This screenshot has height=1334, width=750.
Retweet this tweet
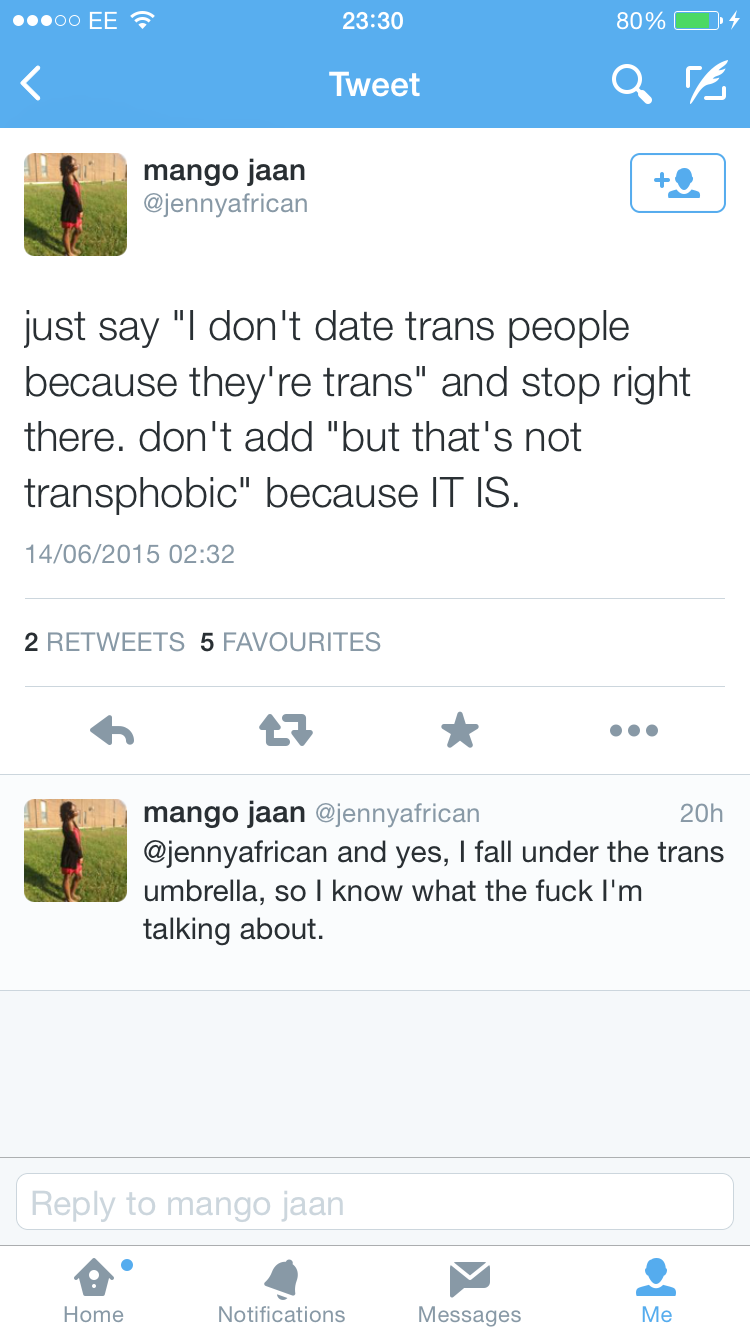(286, 731)
